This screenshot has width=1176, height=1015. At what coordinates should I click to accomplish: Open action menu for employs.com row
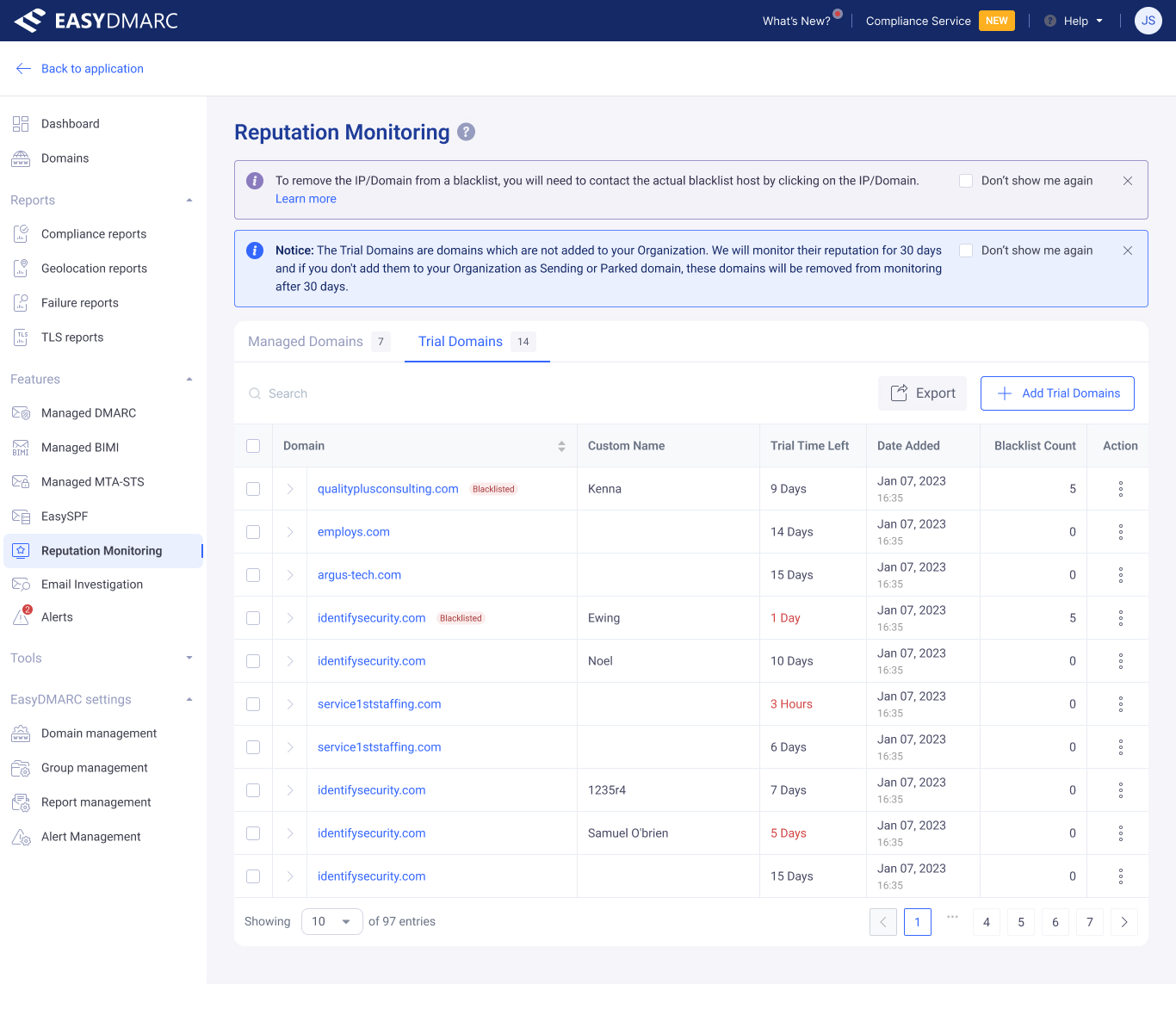1121,532
